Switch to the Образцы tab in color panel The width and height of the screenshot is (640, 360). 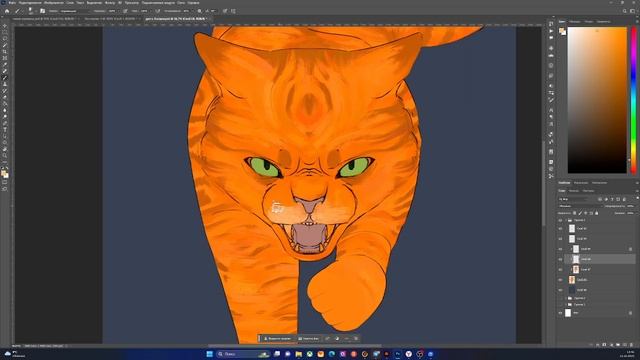575,21
